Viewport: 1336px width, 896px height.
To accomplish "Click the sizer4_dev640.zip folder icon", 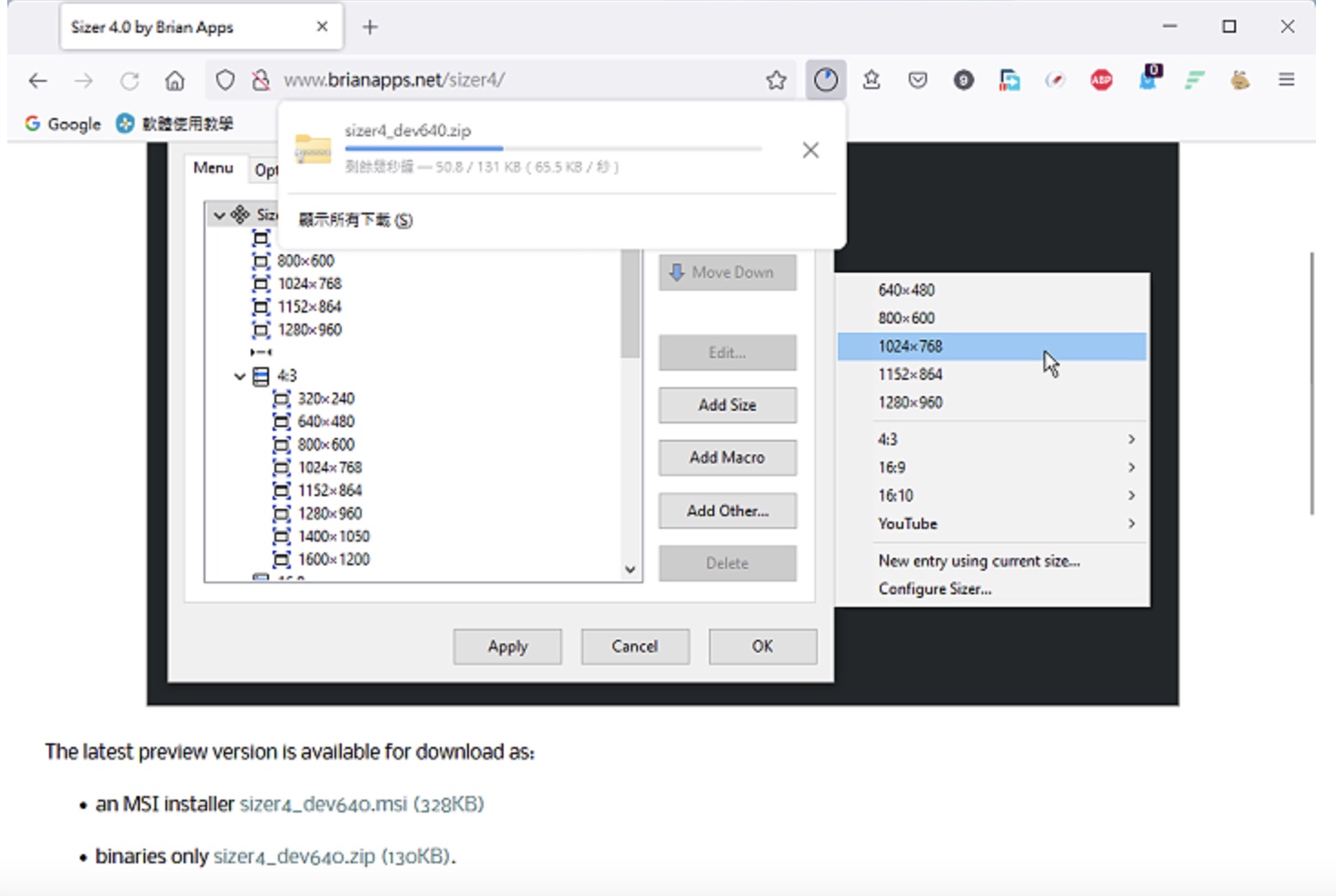I will pos(313,148).
